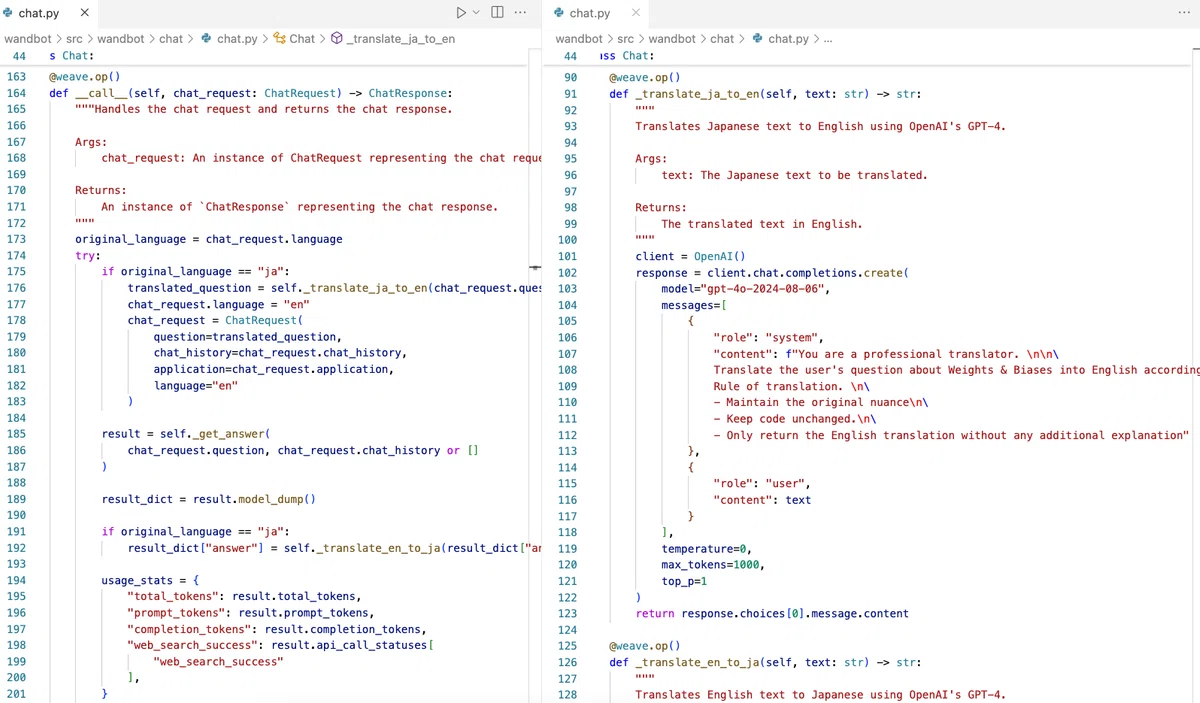Click 'application=chat_request.application' on line 181

click(x=272, y=369)
